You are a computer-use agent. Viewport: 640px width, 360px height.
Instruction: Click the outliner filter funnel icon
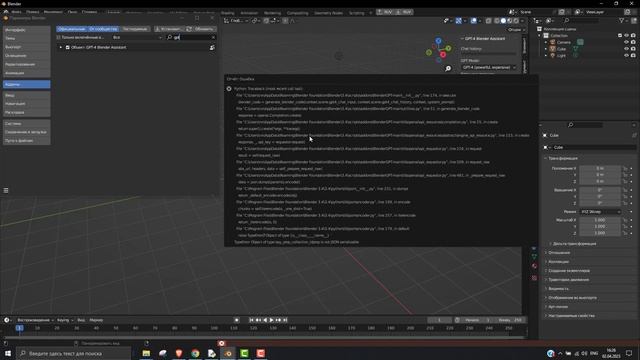click(x=622, y=20)
